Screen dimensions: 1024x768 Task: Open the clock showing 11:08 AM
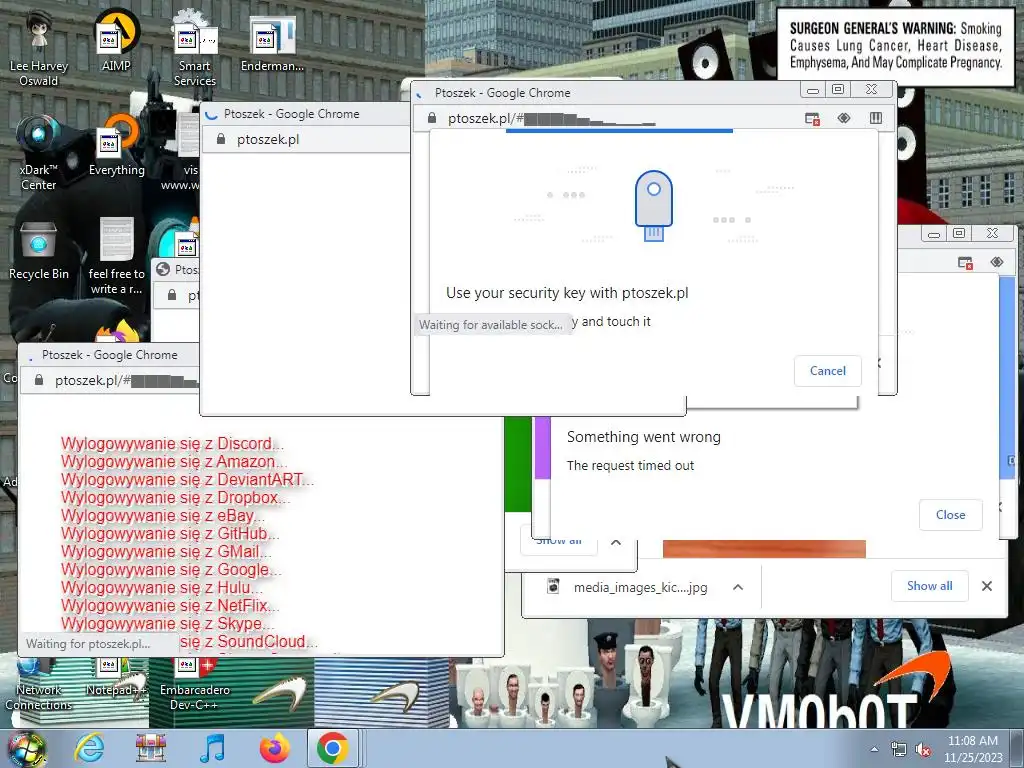(973, 748)
